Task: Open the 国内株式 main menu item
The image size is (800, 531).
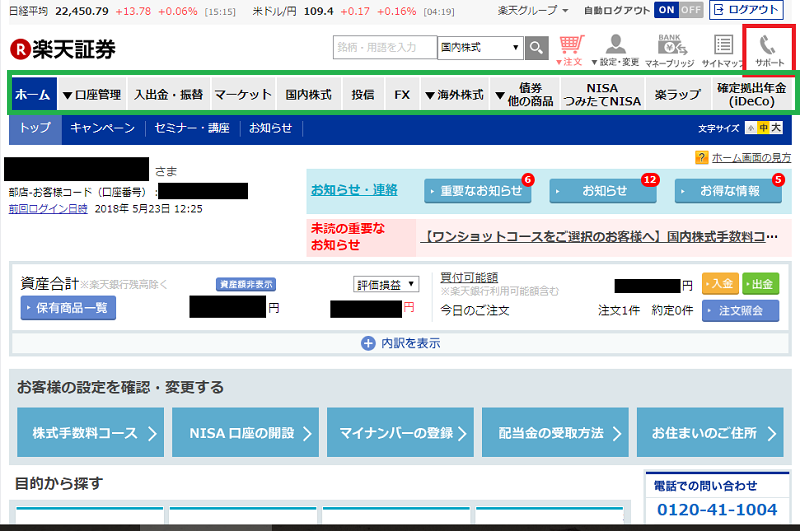Action: [x=309, y=94]
